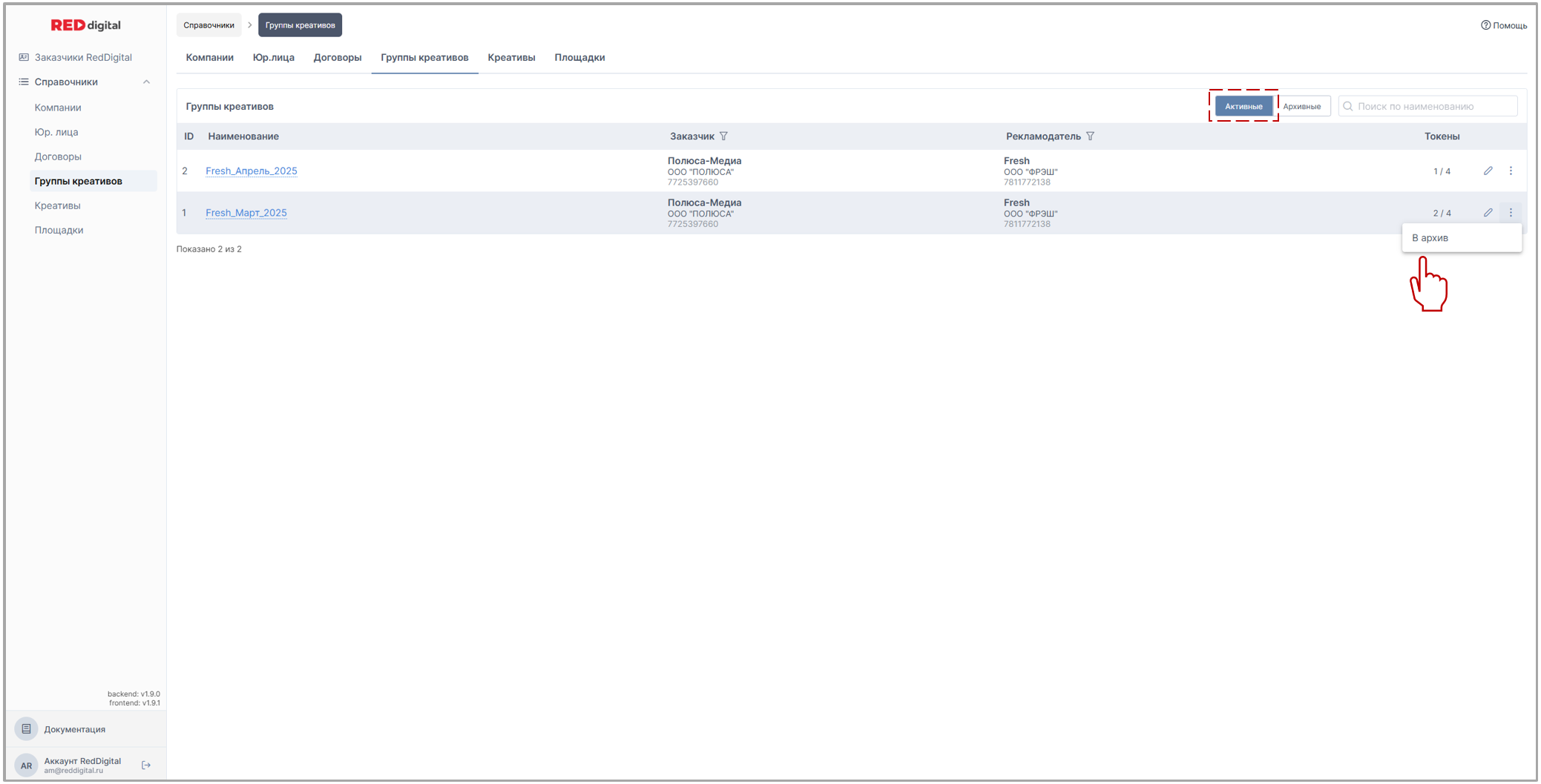Open the Fresh_Апрель_2025 group link
The height and width of the screenshot is (784, 1541).
[x=252, y=171]
